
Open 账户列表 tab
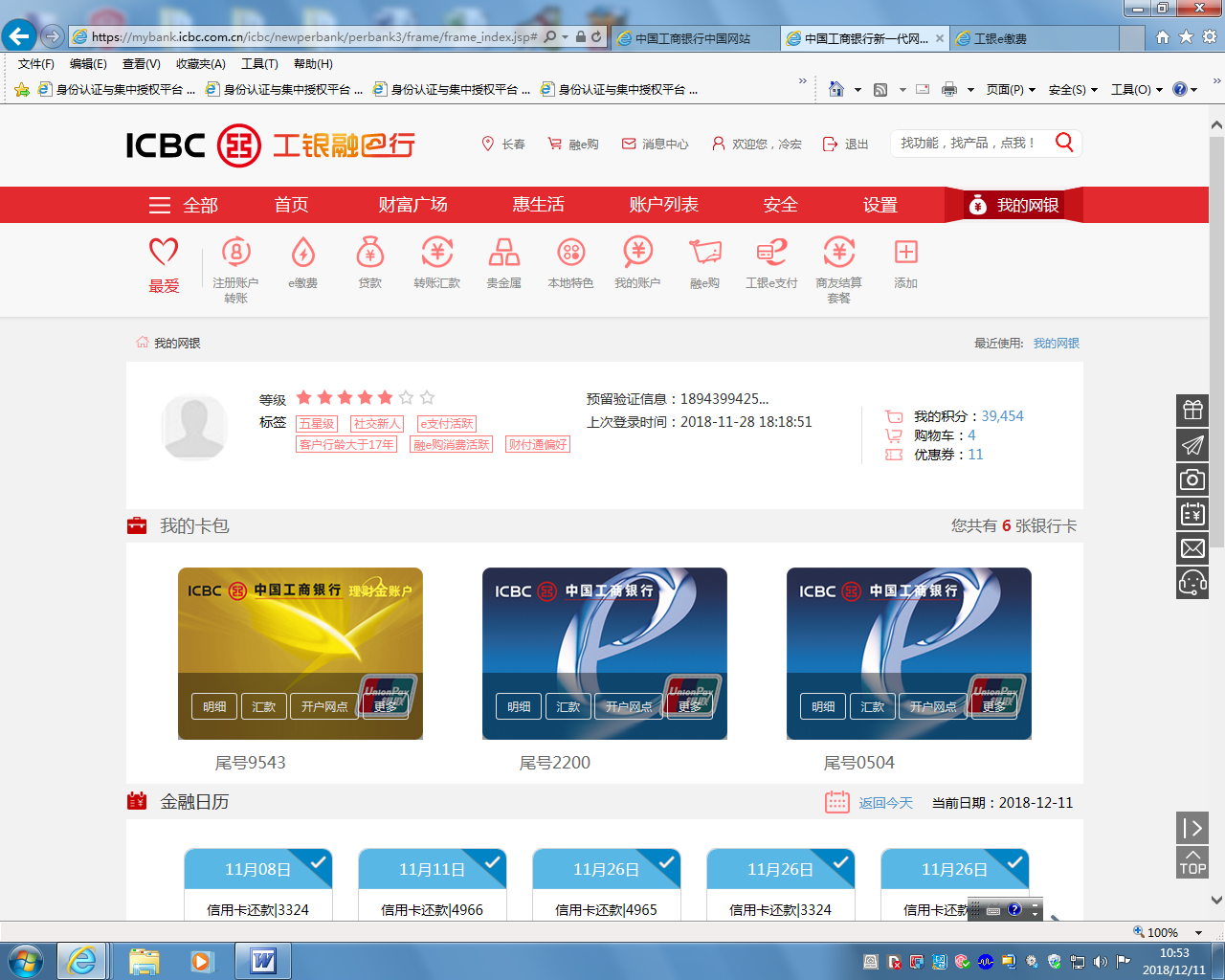(x=663, y=205)
